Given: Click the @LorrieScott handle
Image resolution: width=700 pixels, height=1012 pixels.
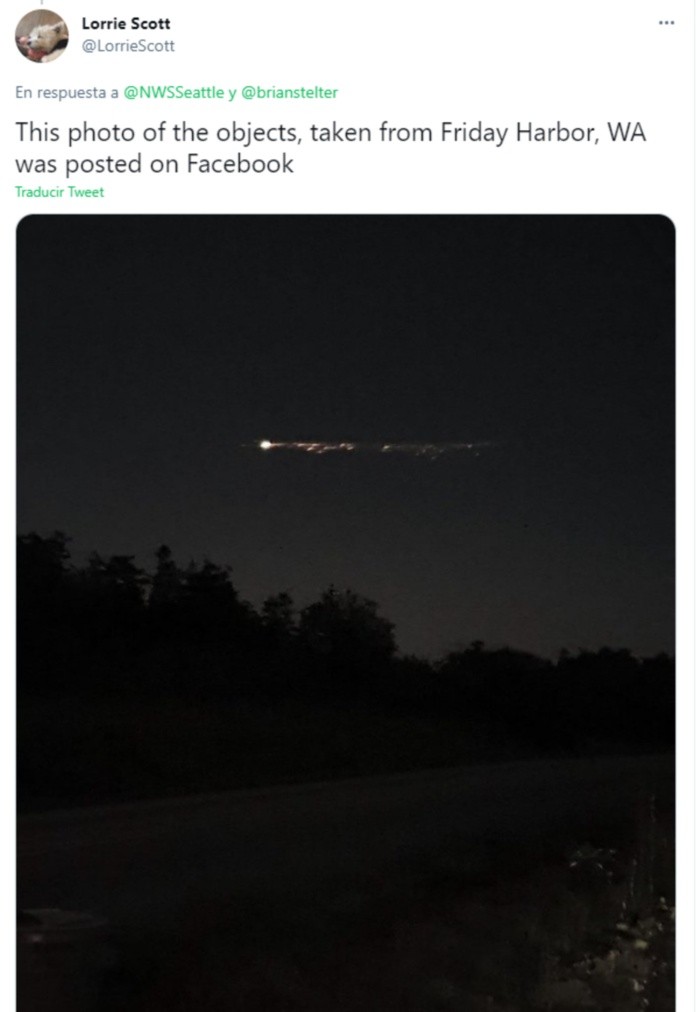Looking at the screenshot, I should tap(128, 45).
